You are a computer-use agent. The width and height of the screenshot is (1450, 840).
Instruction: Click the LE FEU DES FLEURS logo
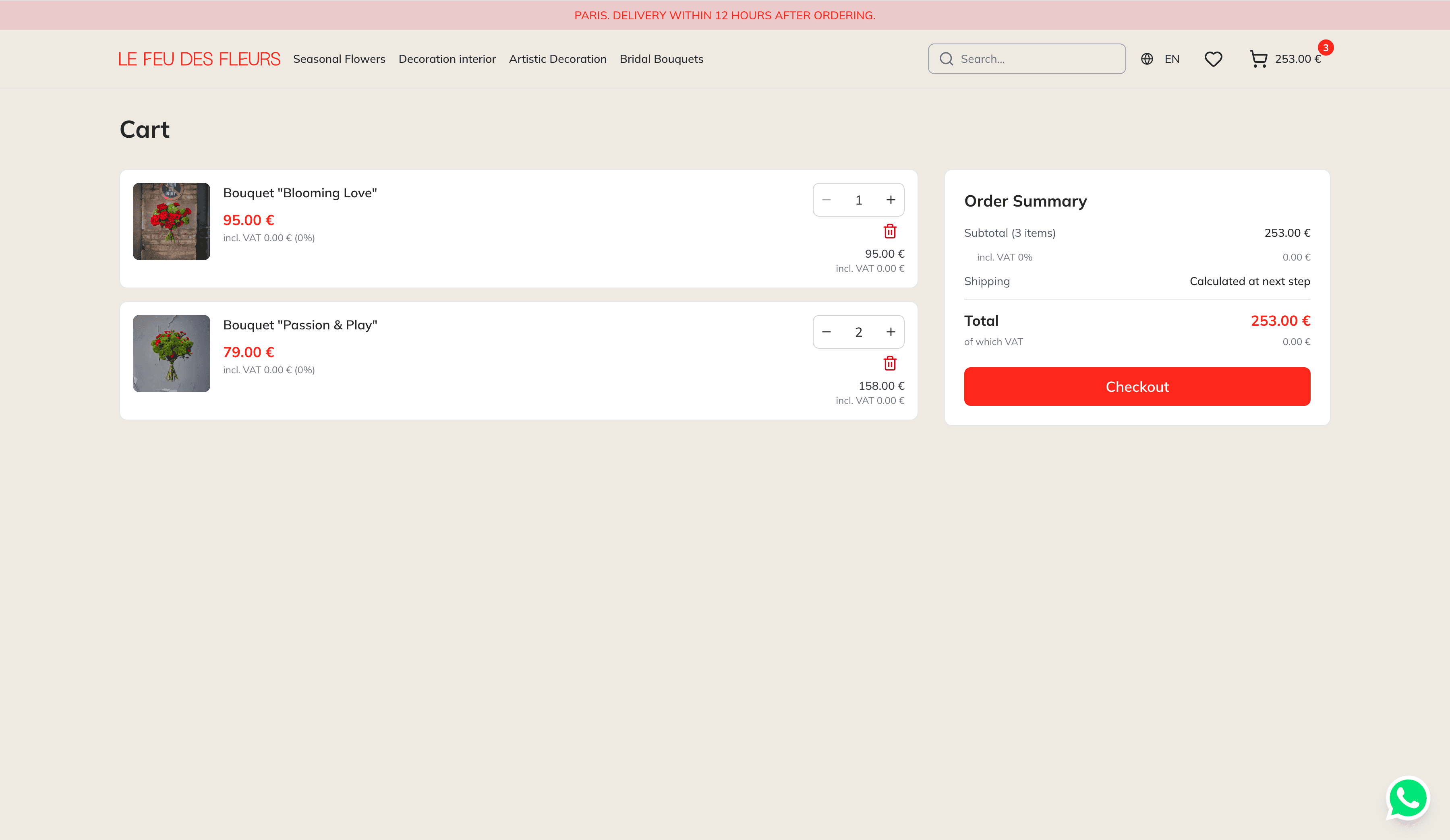199,59
